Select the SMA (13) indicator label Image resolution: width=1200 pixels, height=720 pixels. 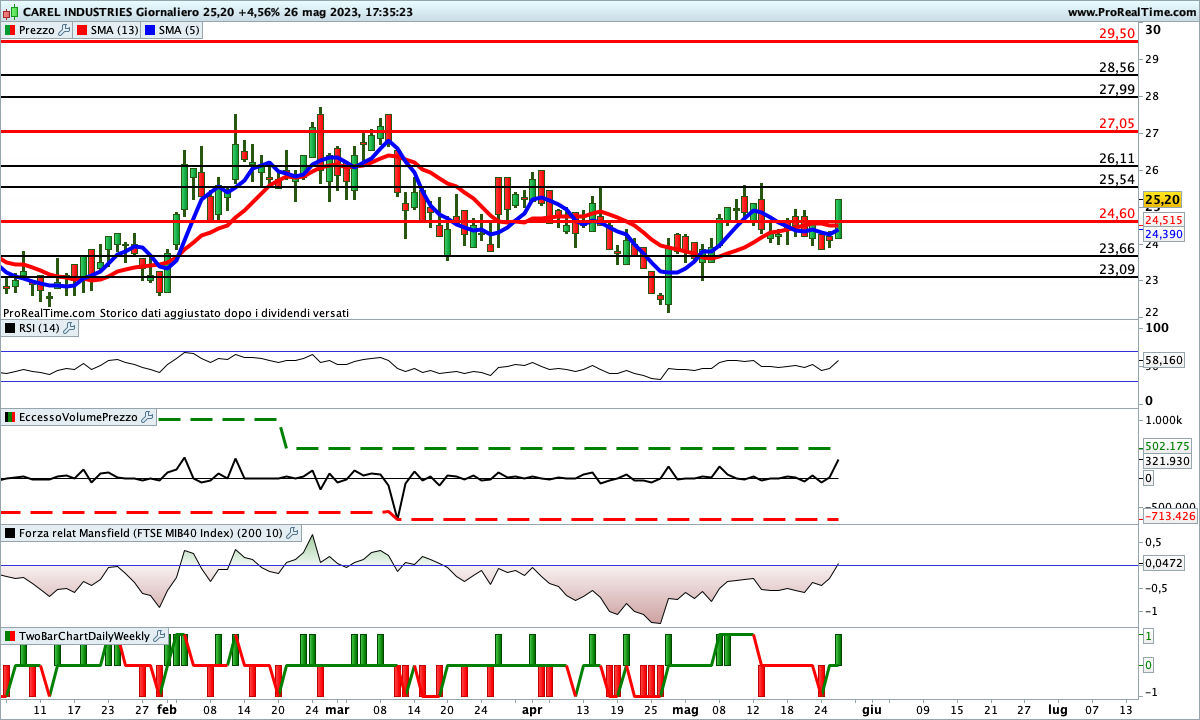(x=112, y=30)
